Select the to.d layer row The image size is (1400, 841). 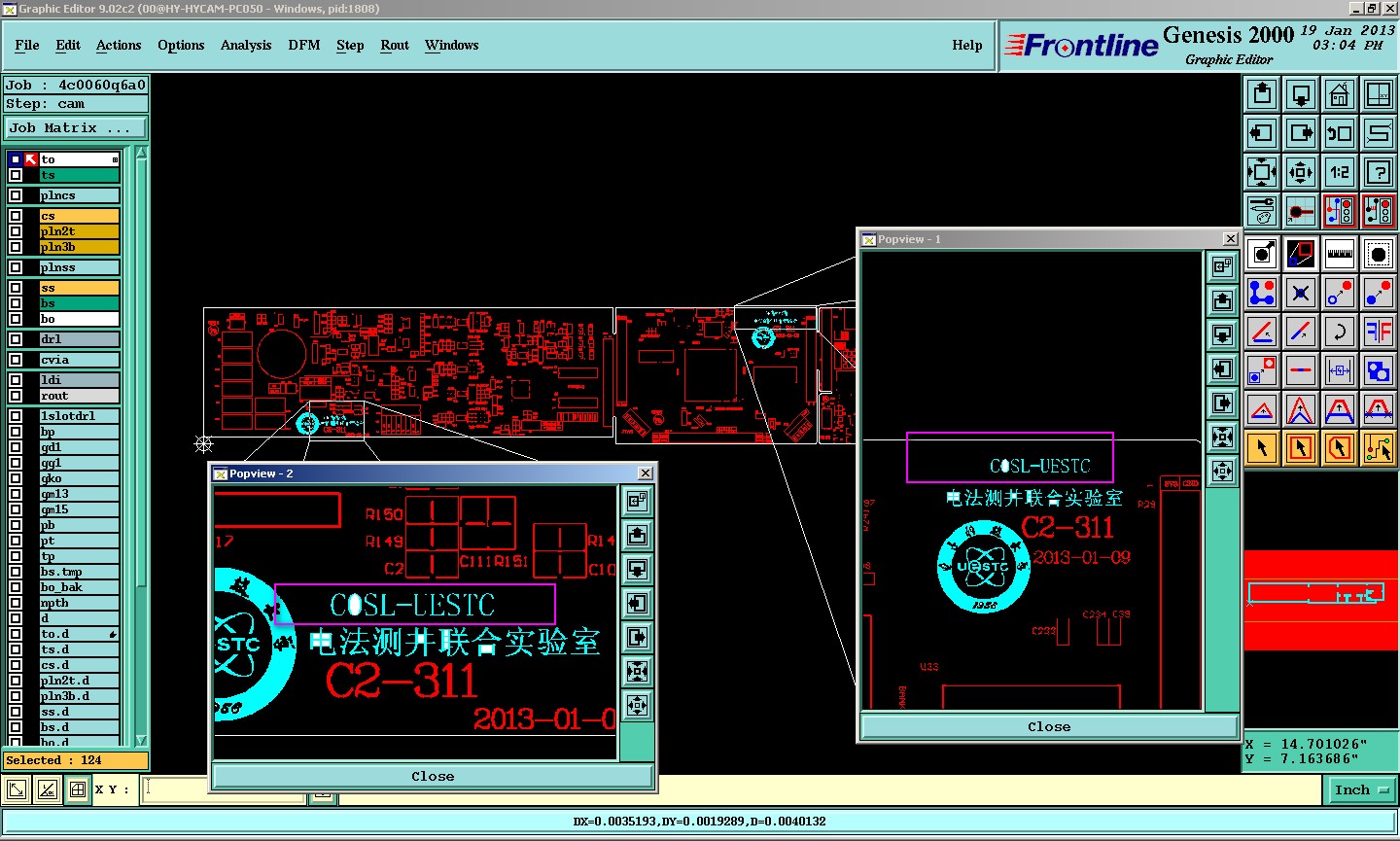79,634
